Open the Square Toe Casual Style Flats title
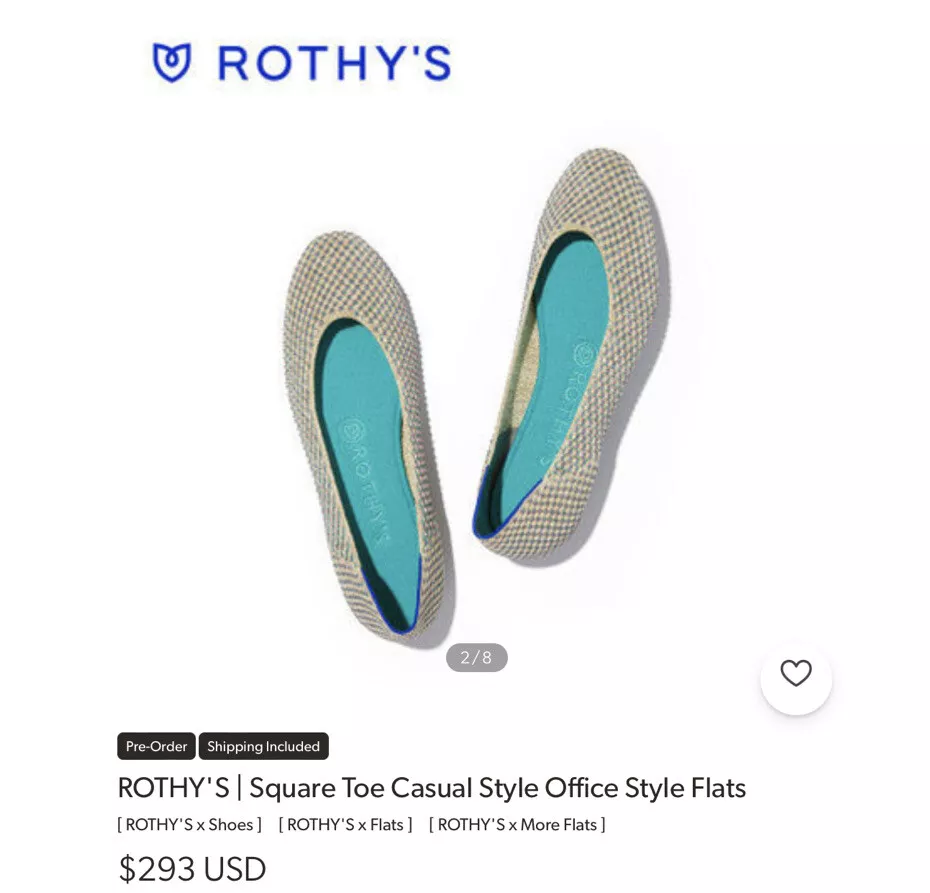The height and width of the screenshot is (893, 930). (432, 788)
